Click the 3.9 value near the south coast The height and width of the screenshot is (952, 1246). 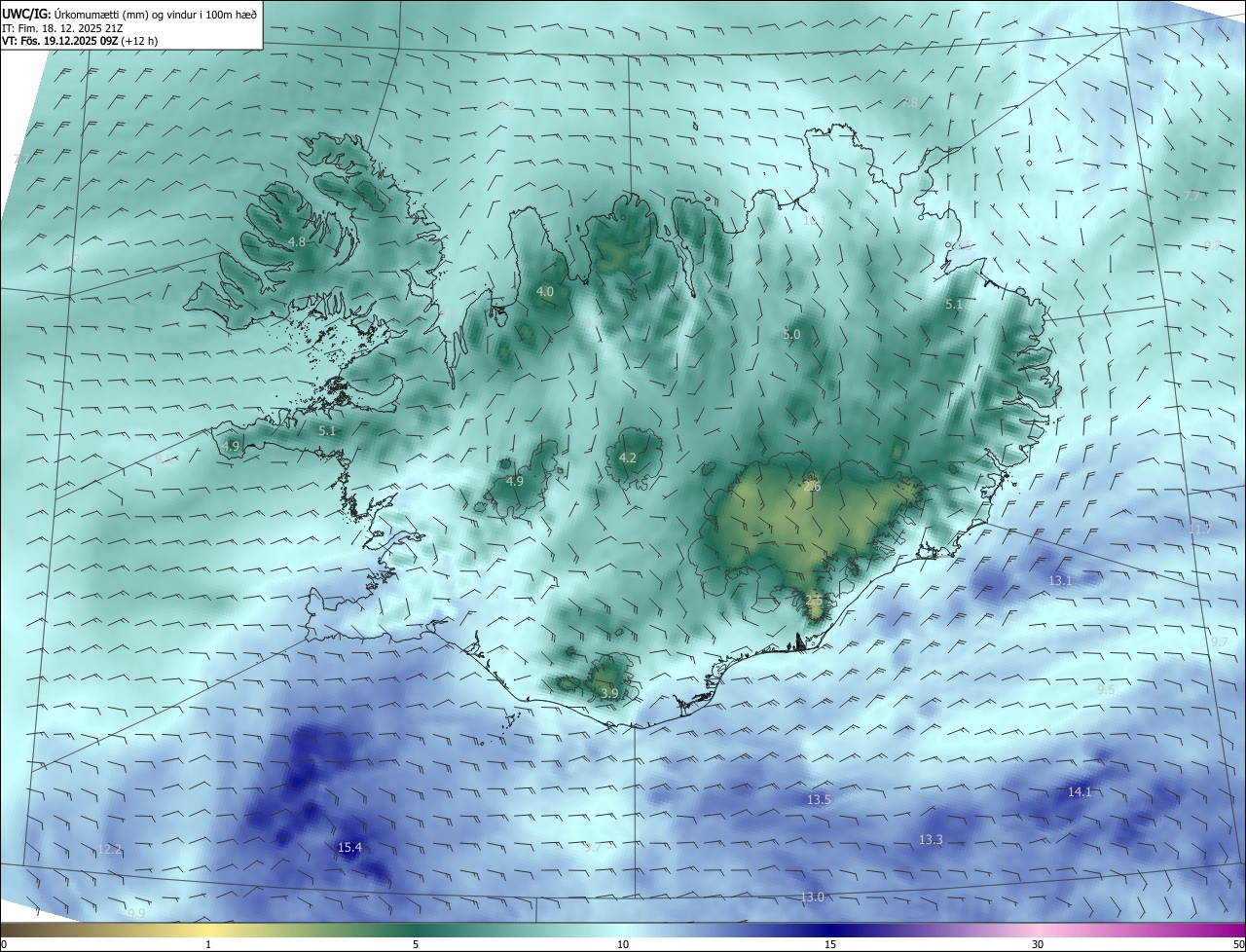pyautogui.click(x=609, y=693)
